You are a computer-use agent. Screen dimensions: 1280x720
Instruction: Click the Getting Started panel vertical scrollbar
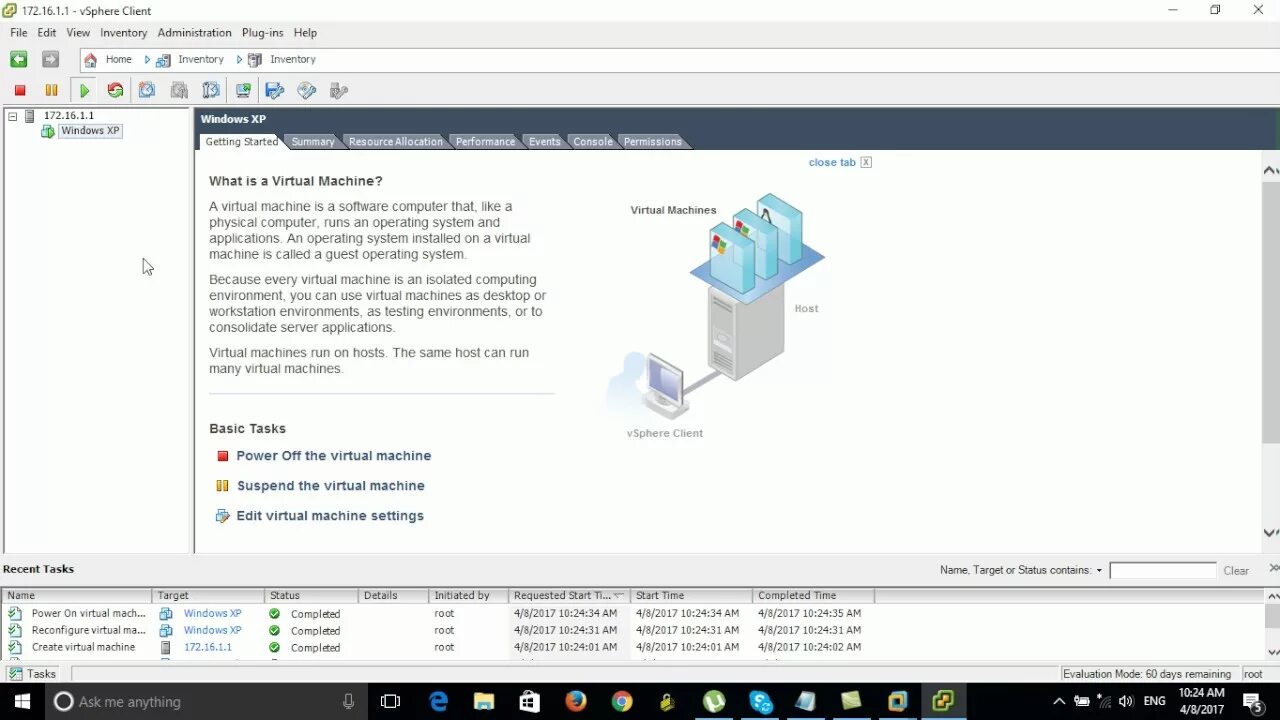pyautogui.click(x=1271, y=313)
